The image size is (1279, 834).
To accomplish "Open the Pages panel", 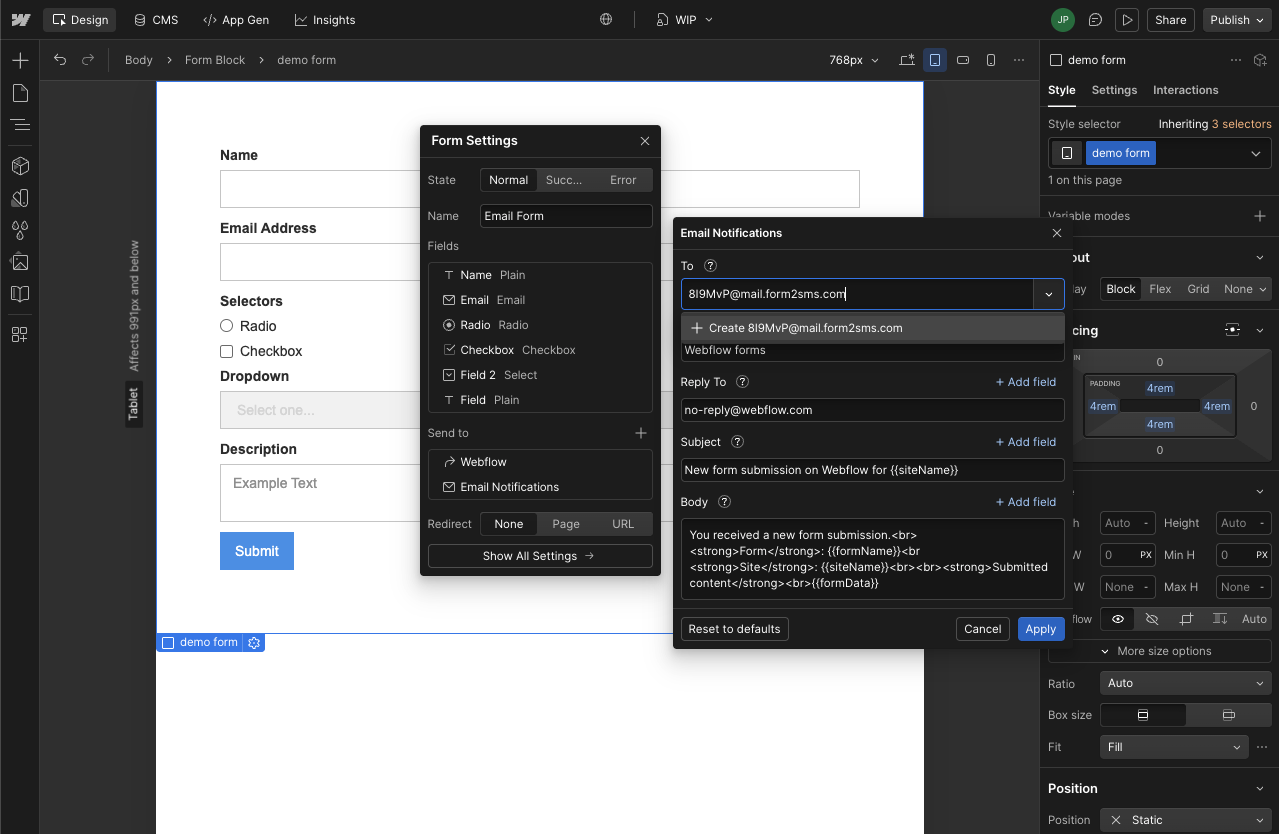I will click(x=20, y=93).
